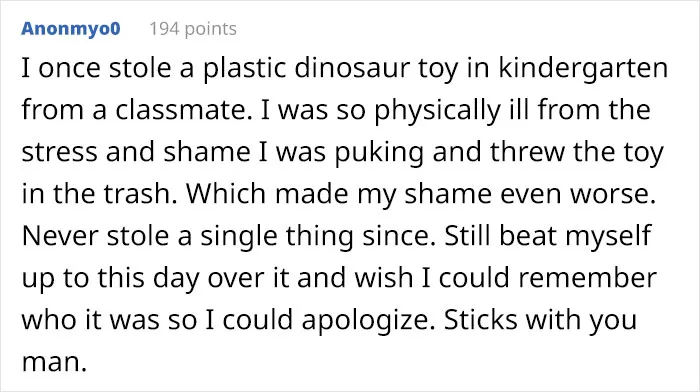Click the word "stress" in the third line
Viewport: 700px width, 392px height.
coord(59,152)
